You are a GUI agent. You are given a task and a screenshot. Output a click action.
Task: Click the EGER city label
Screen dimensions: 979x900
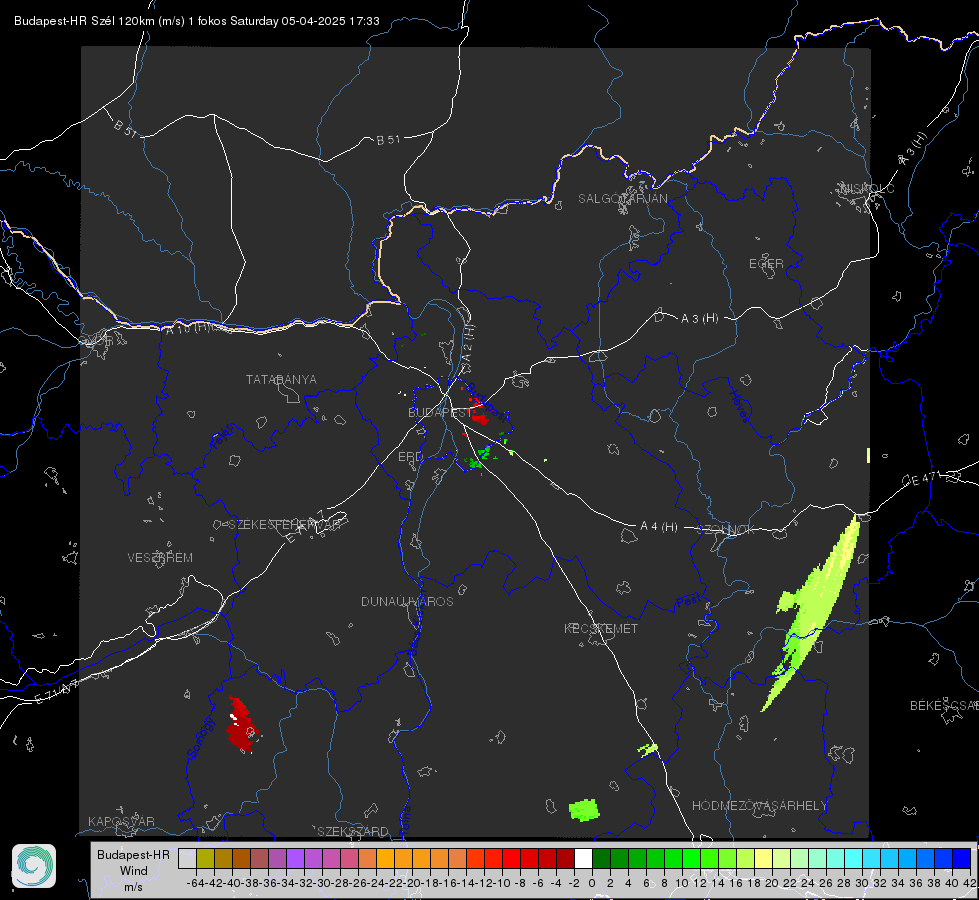(766, 264)
